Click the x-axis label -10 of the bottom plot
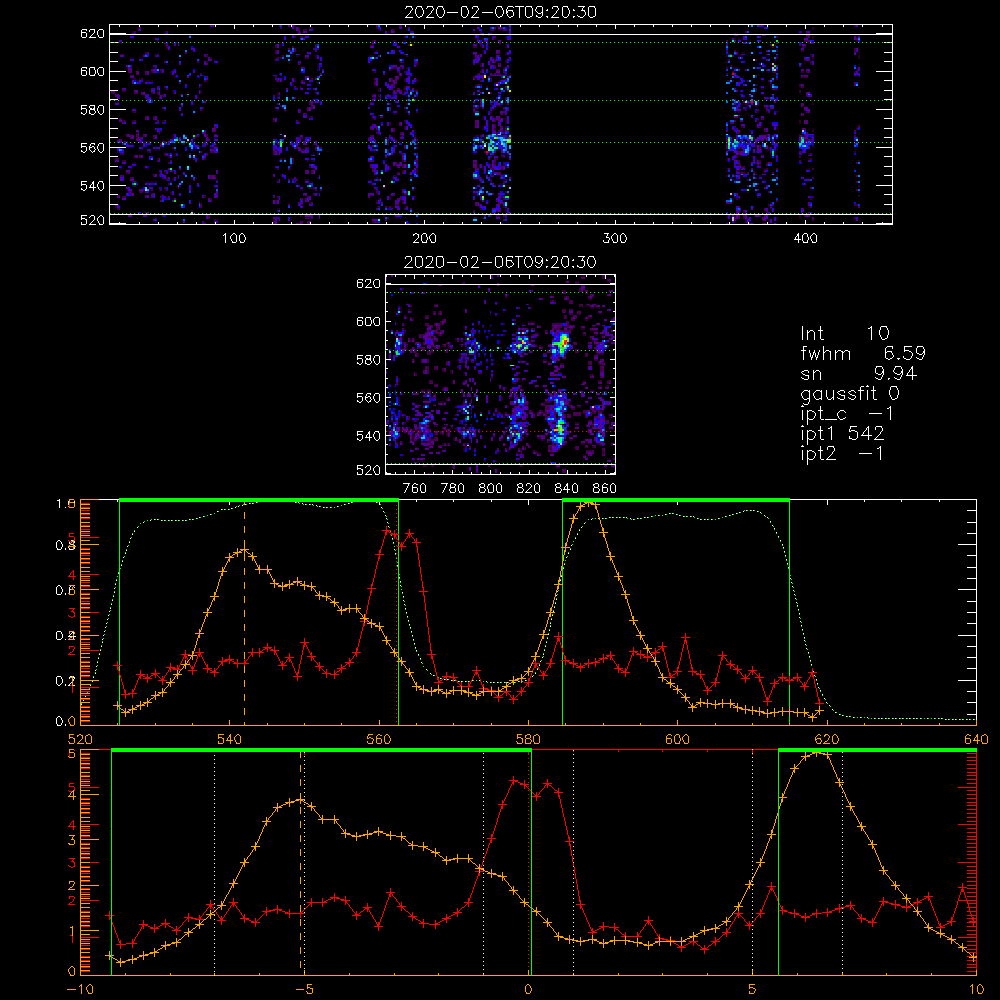Screen dimensions: 1000x1000 tap(80, 989)
